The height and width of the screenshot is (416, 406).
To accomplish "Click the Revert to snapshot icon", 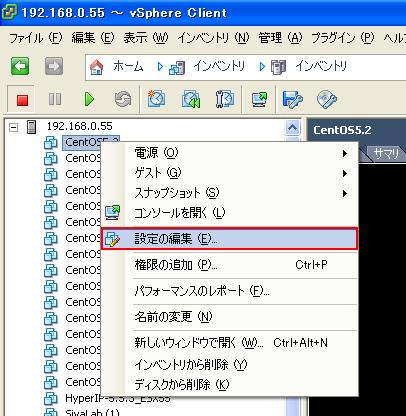I will 191,99.
